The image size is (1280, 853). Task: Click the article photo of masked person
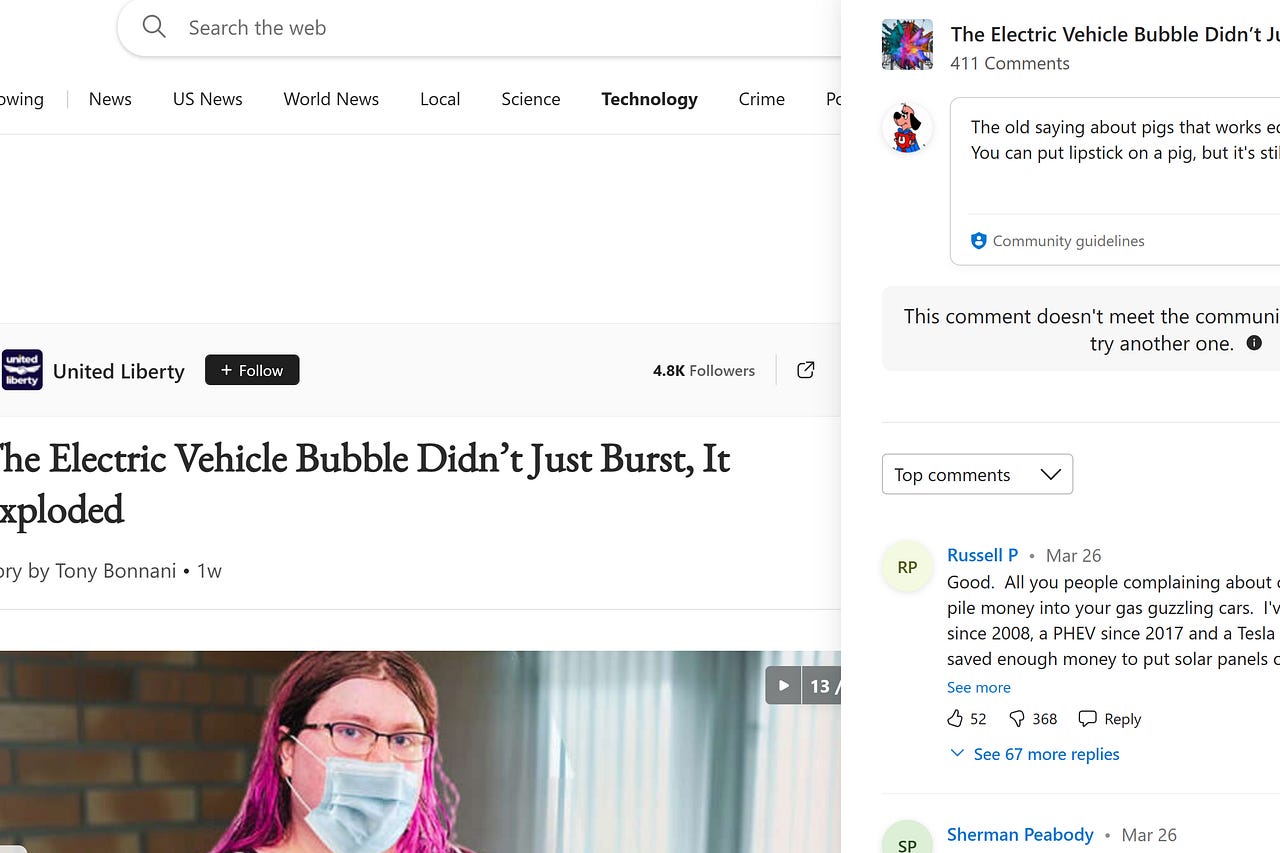coord(420,752)
